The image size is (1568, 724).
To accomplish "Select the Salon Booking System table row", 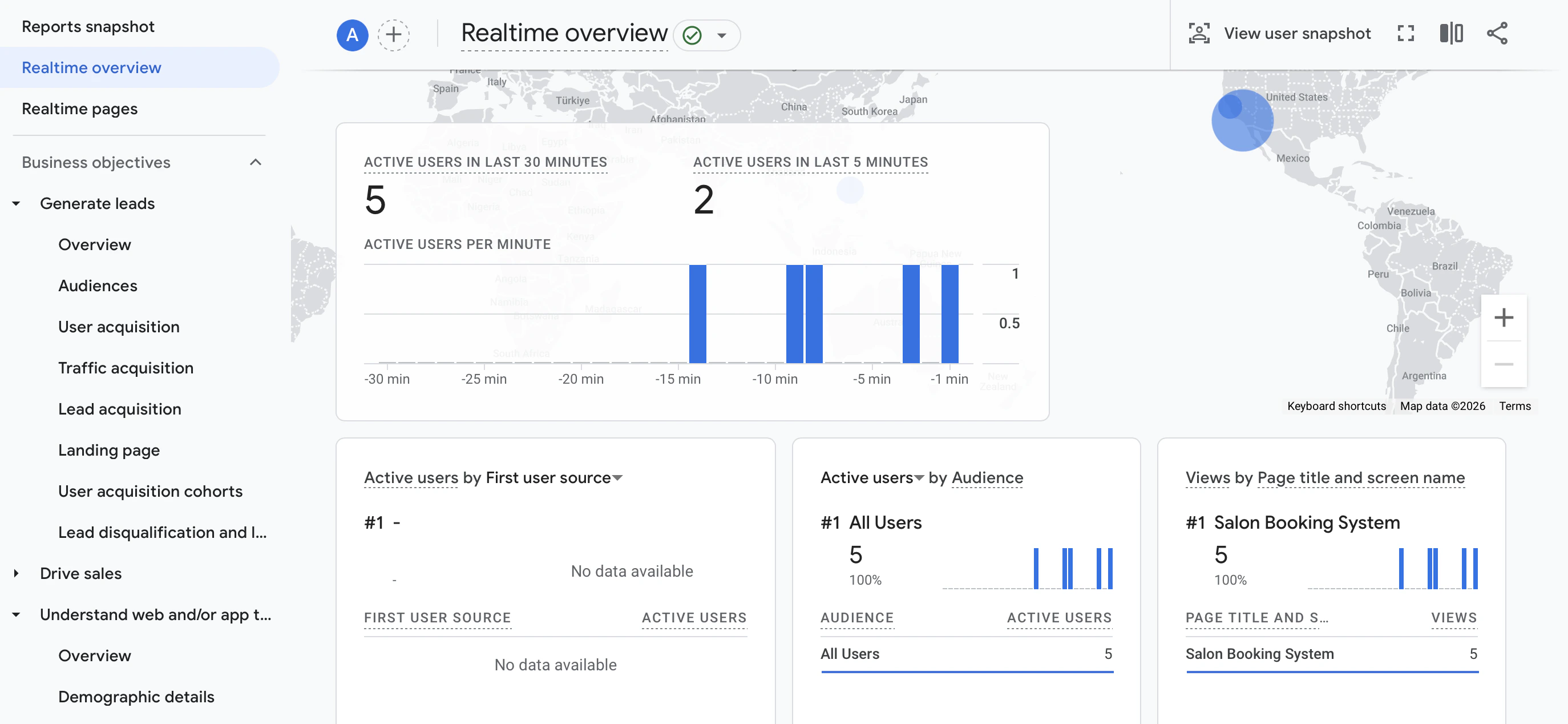I will 1332,654.
